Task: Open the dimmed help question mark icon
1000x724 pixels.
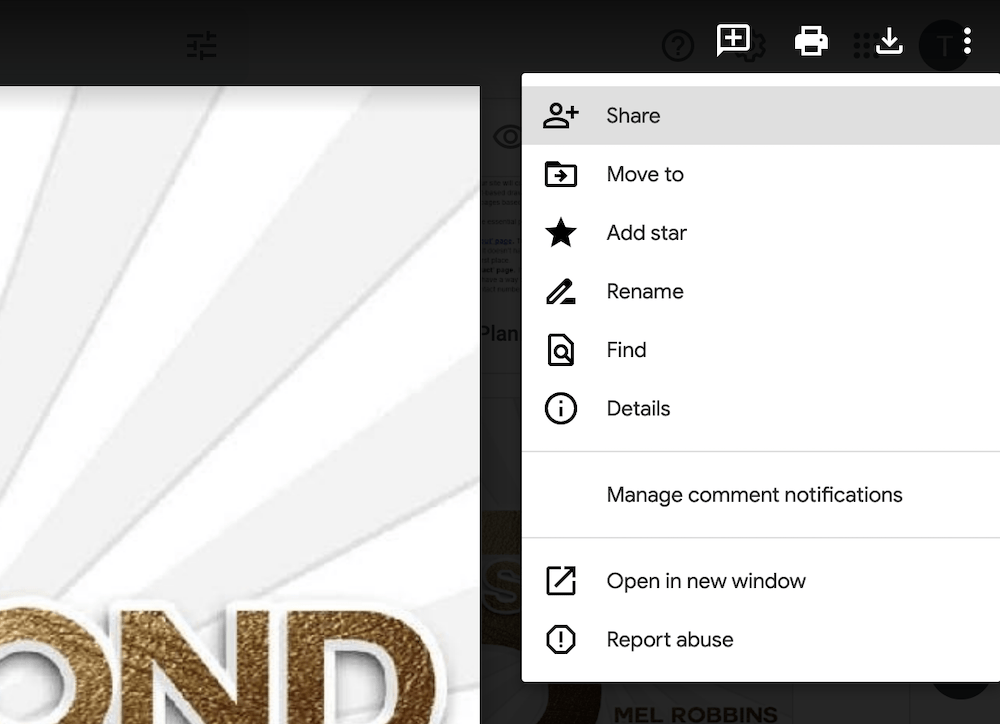Action: (x=677, y=46)
